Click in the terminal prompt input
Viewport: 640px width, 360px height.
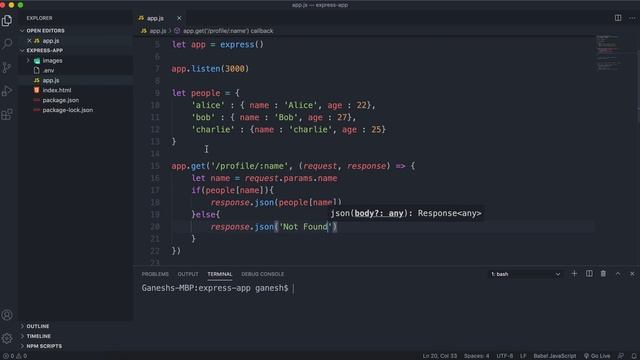(294, 288)
